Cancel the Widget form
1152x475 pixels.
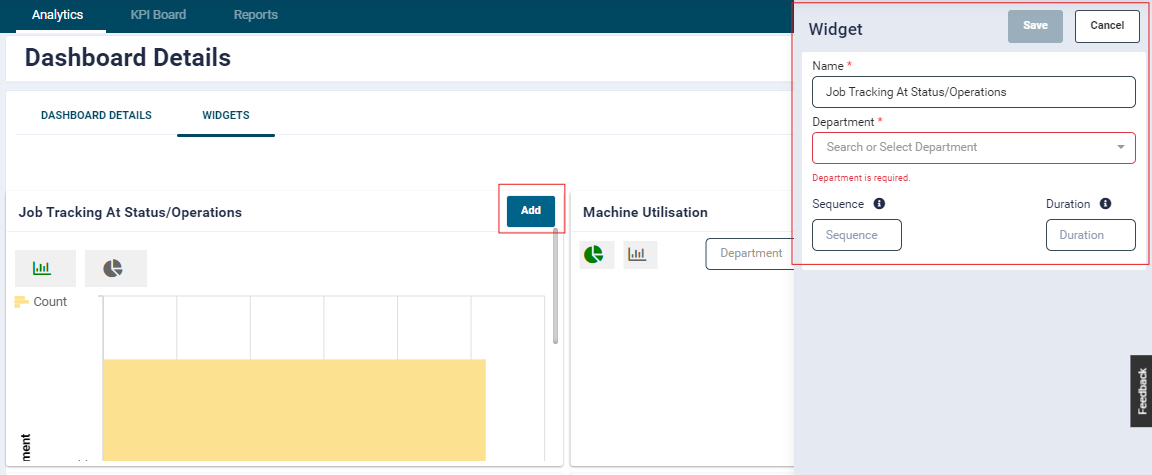tap(1107, 26)
